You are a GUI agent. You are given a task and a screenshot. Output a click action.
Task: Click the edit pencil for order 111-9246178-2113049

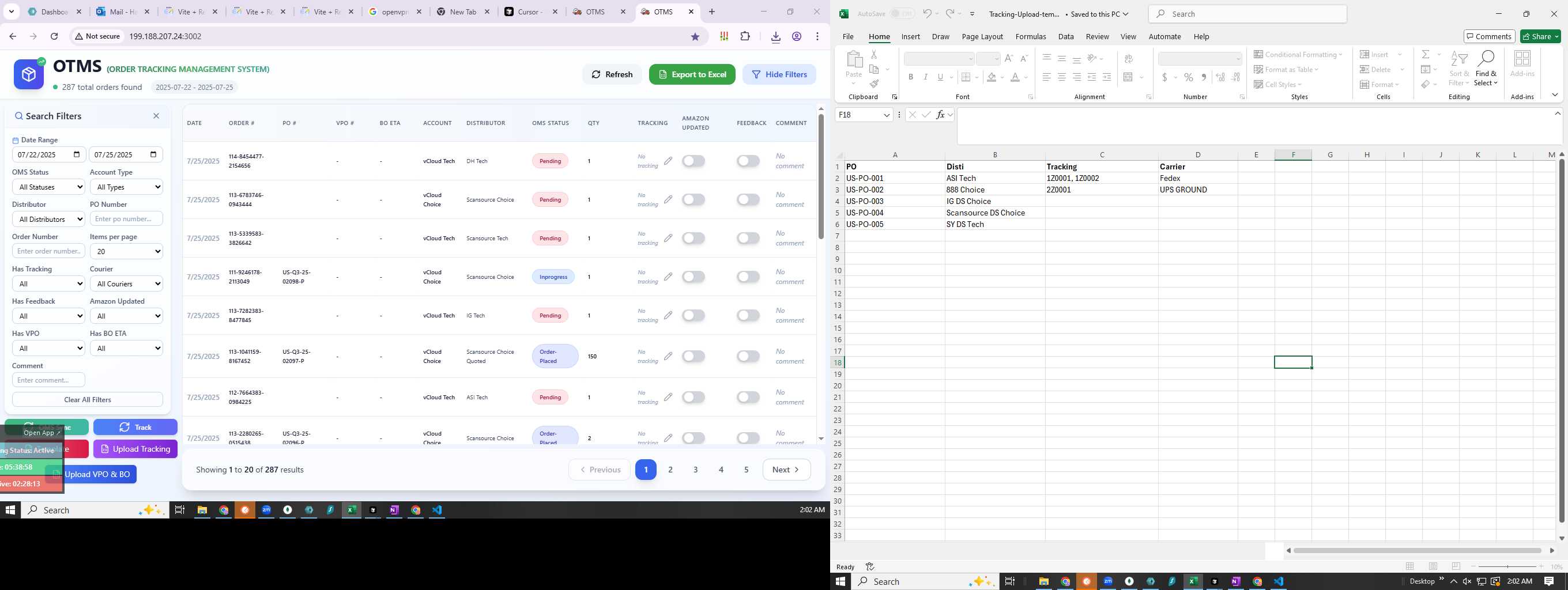click(x=668, y=277)
